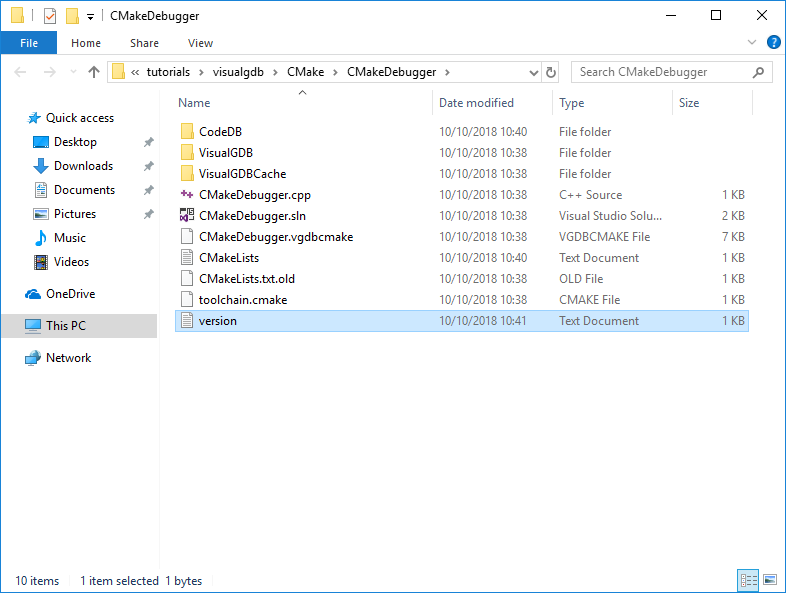This screenshot has height=593, width=786.
Task: Open chevron after the CMake breadcrumb
Action: (335, 72)
